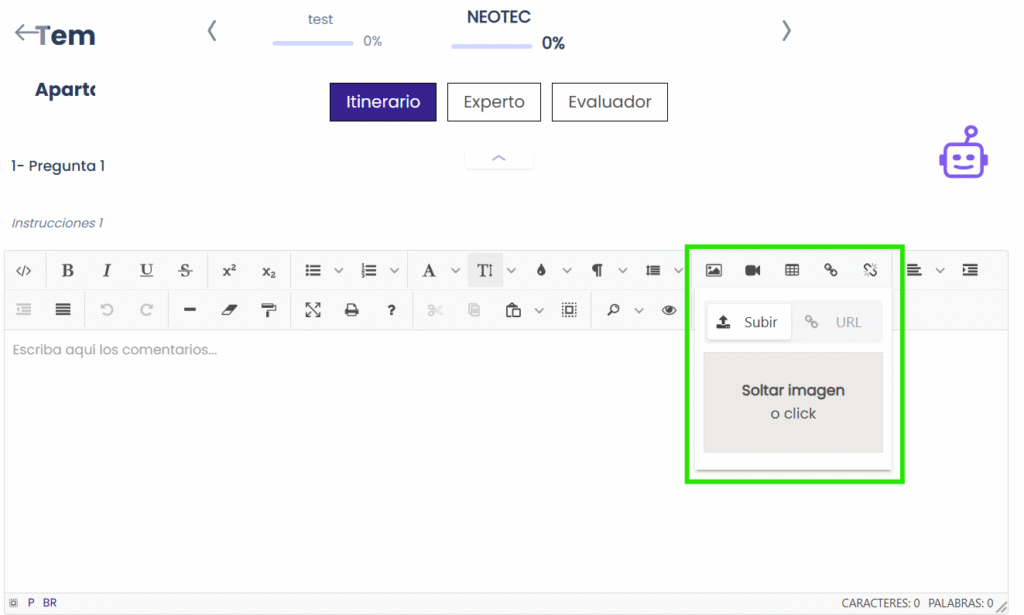1024x615 pixels.
Task: Toggle source code view icon
Action: (24, 270)
